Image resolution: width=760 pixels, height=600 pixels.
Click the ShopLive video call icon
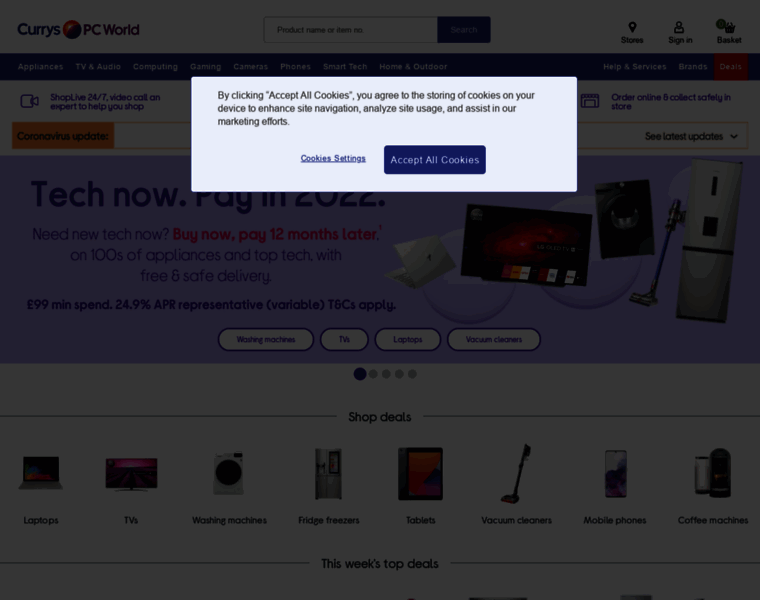pyautogui.click(x=30, y=101)
